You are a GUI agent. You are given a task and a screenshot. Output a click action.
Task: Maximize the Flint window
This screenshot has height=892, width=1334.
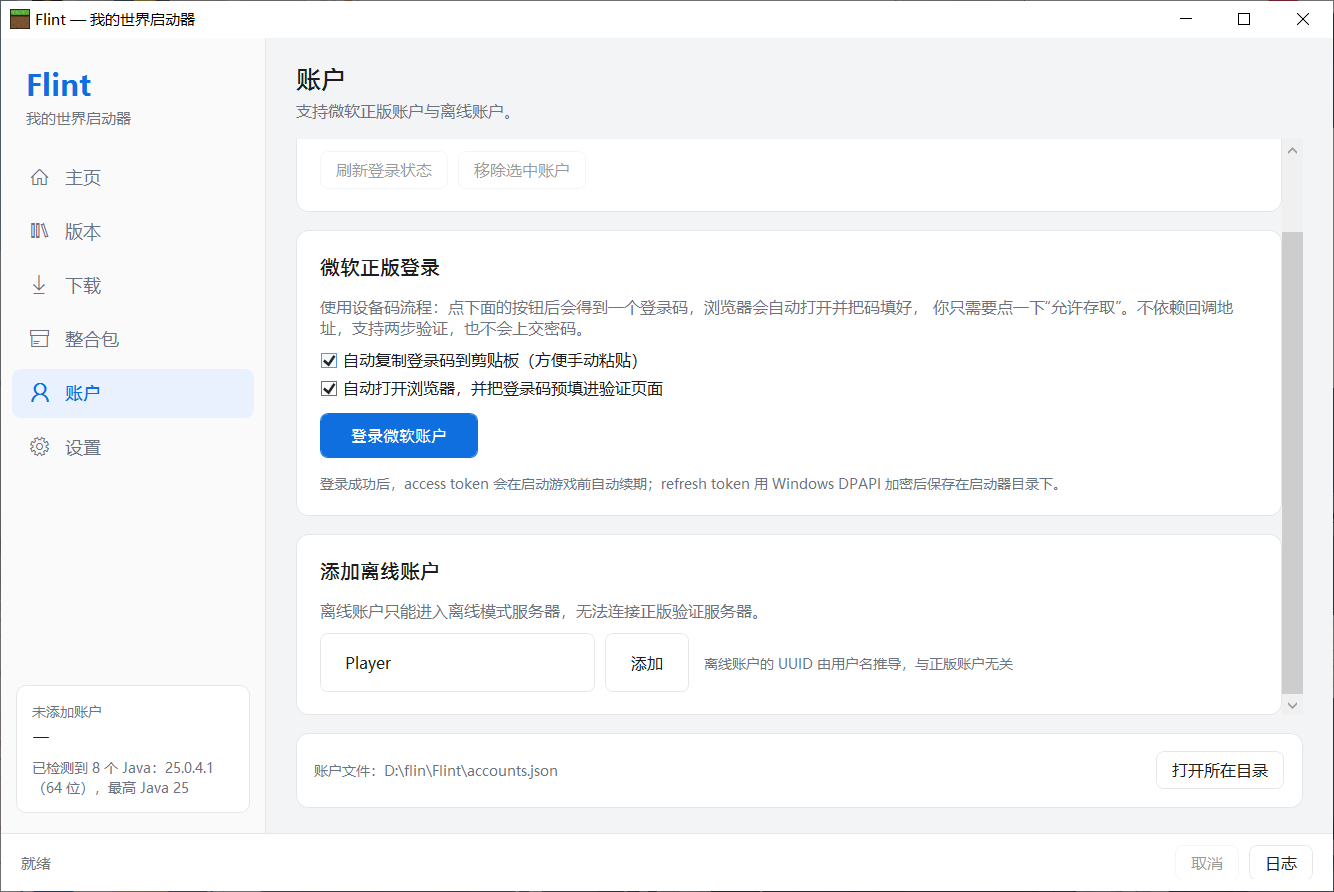click(1244, 19)
